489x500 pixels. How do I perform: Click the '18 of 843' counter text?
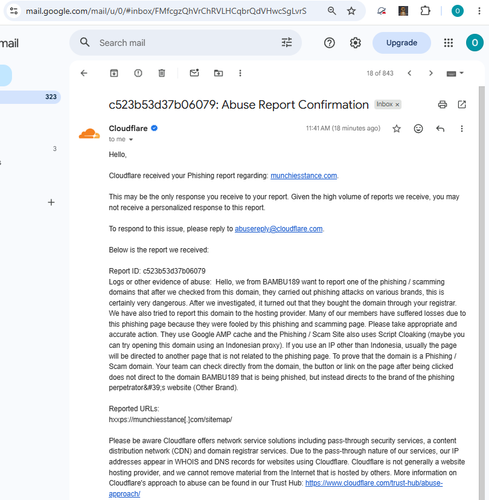pyautogui.click(x=380, y=73)
